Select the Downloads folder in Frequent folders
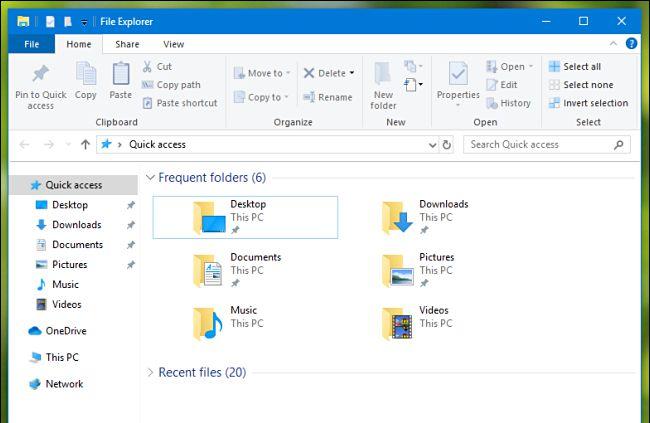650x423 pixels. (x=425, y=217)
